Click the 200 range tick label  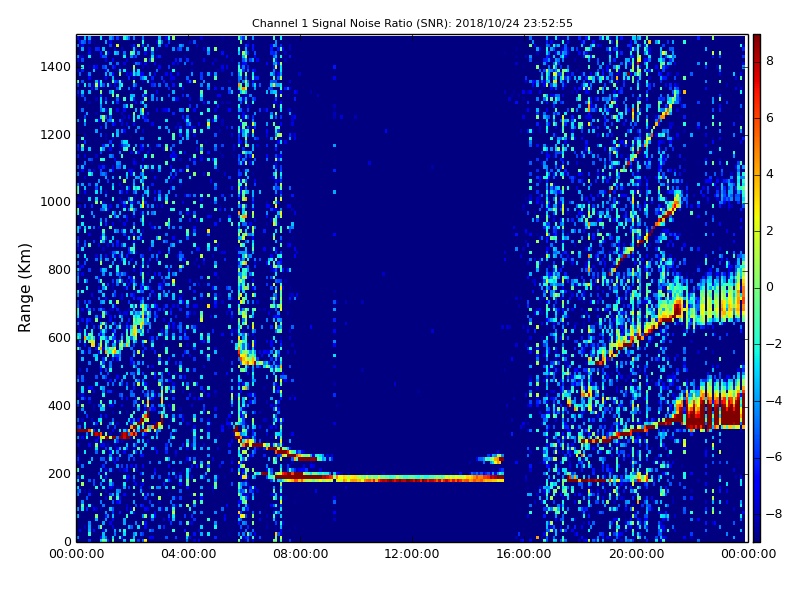[x=59, y=473]
